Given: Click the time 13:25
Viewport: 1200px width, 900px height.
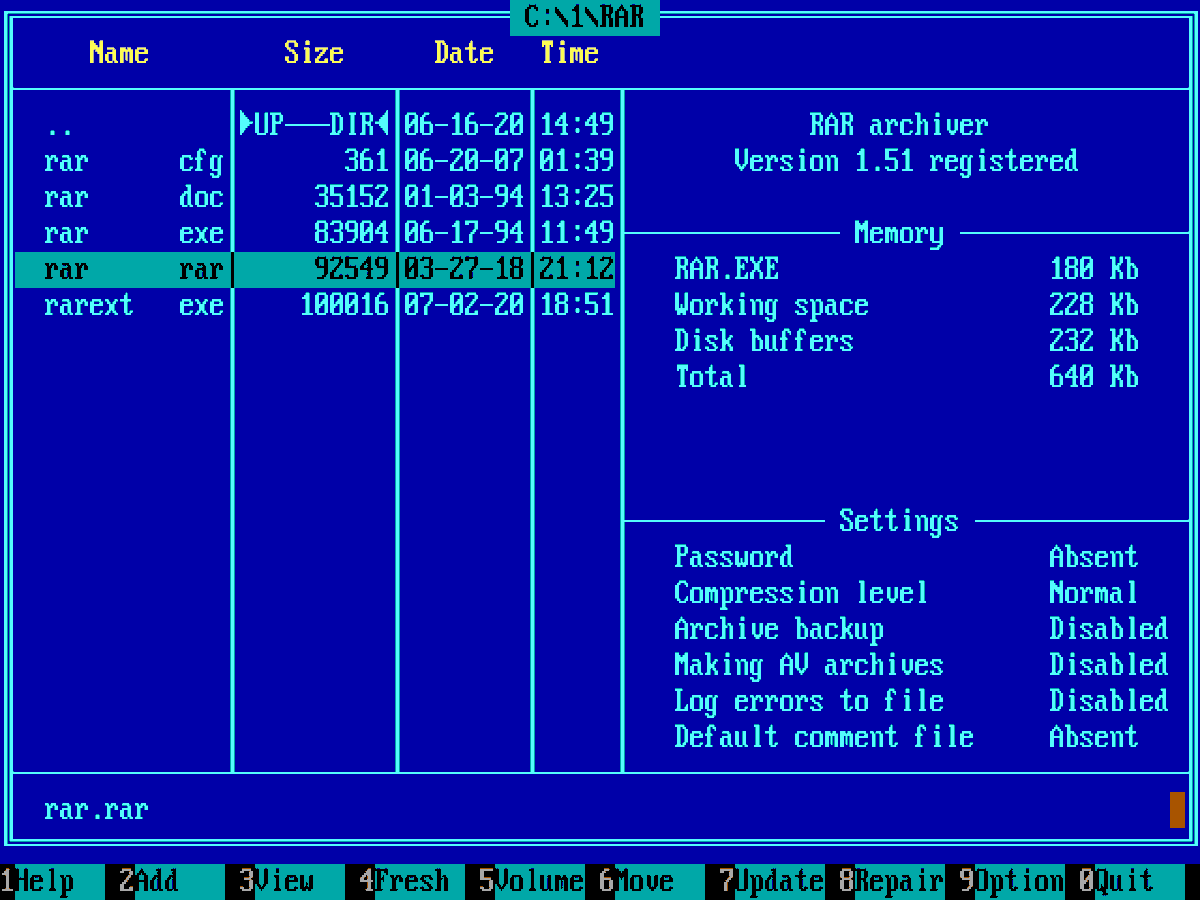Looking at the screenshot, I should (x=577, y=198).
